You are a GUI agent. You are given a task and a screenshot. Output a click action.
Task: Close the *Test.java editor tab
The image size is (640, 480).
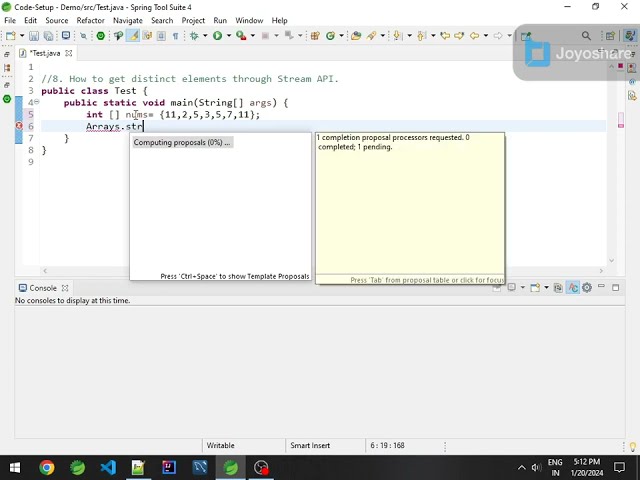(69, 53)
